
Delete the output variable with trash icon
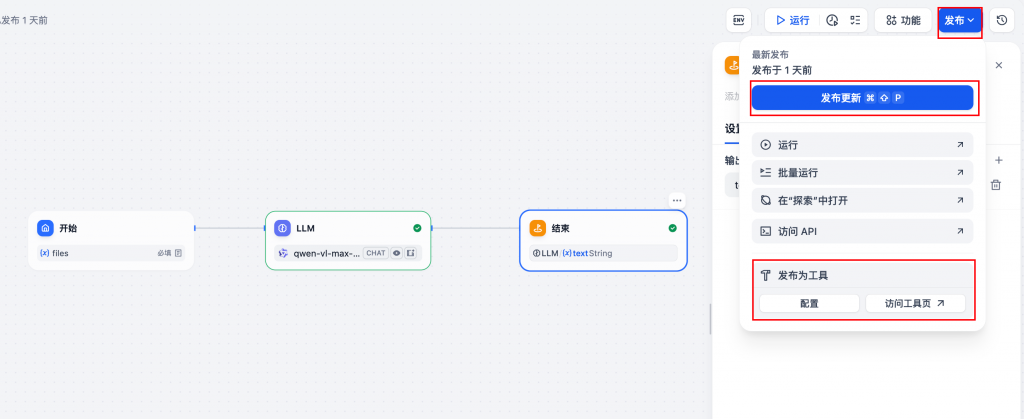(x=996, y=185)
